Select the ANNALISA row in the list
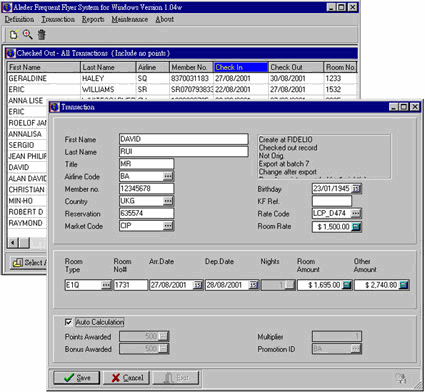This screenshot has height=392, width=425. click(27, 134)
